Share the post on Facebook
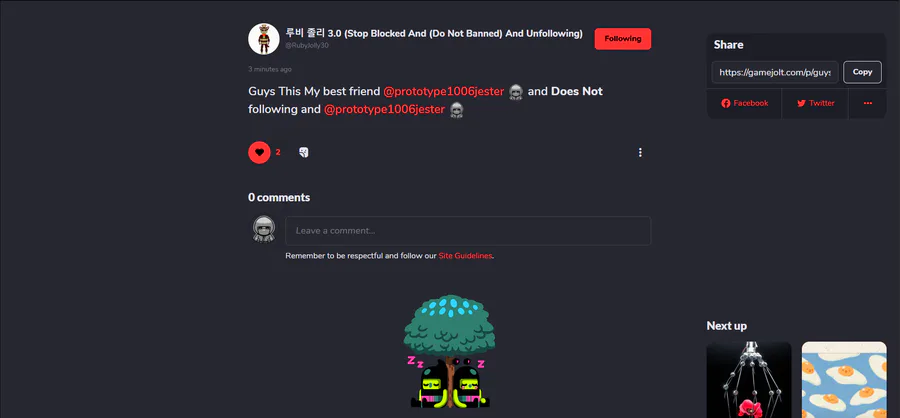Viewport: 900px width, 418px height. click(744, 103)
